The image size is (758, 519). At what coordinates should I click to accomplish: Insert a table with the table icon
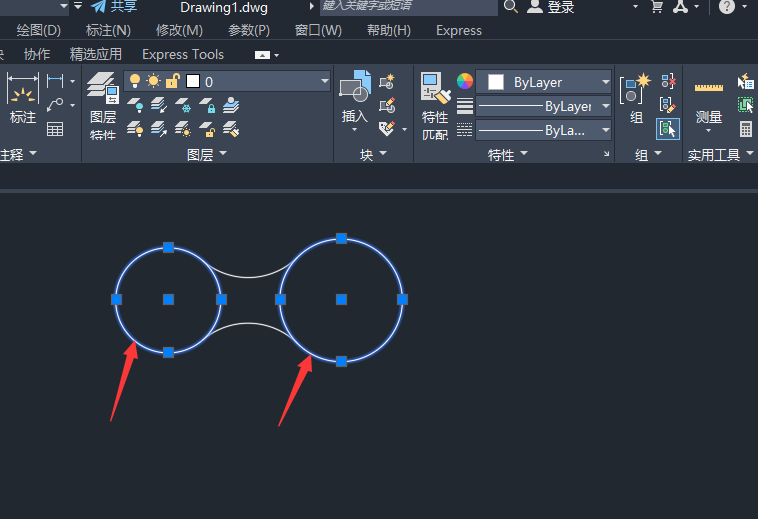(x=55, y=129)
